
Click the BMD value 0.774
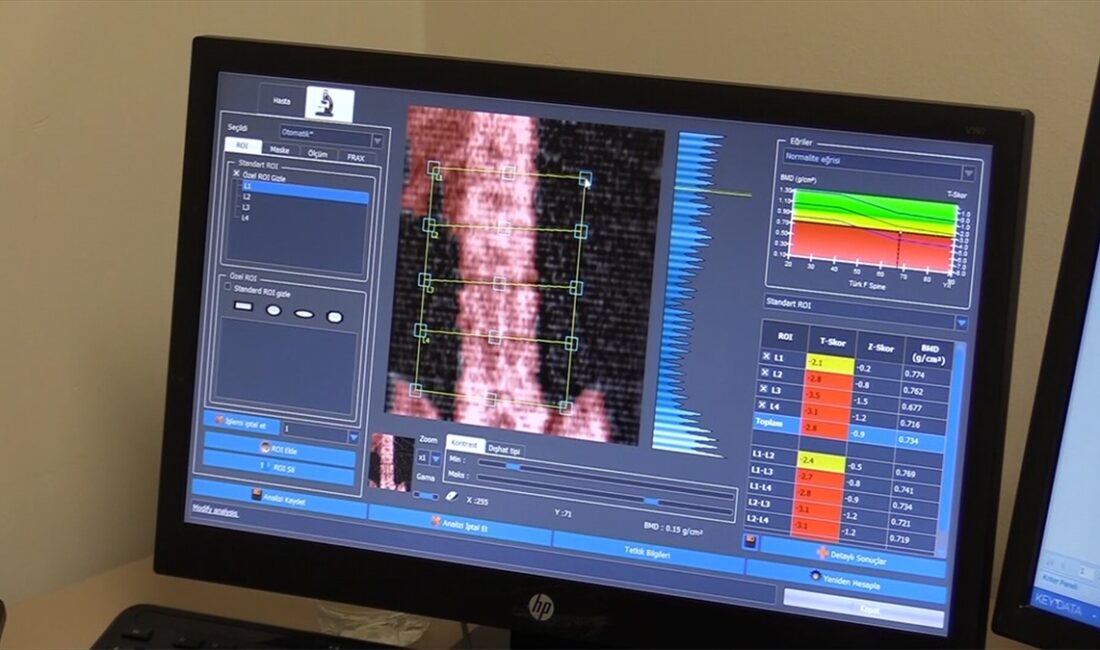pos(914,374)
